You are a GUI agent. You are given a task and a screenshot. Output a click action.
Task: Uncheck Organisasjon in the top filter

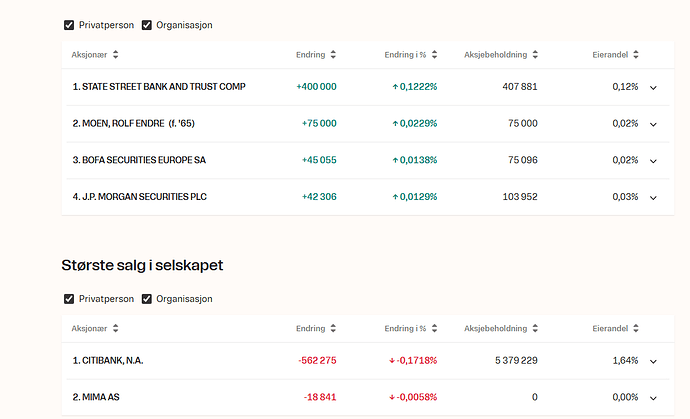147,25
